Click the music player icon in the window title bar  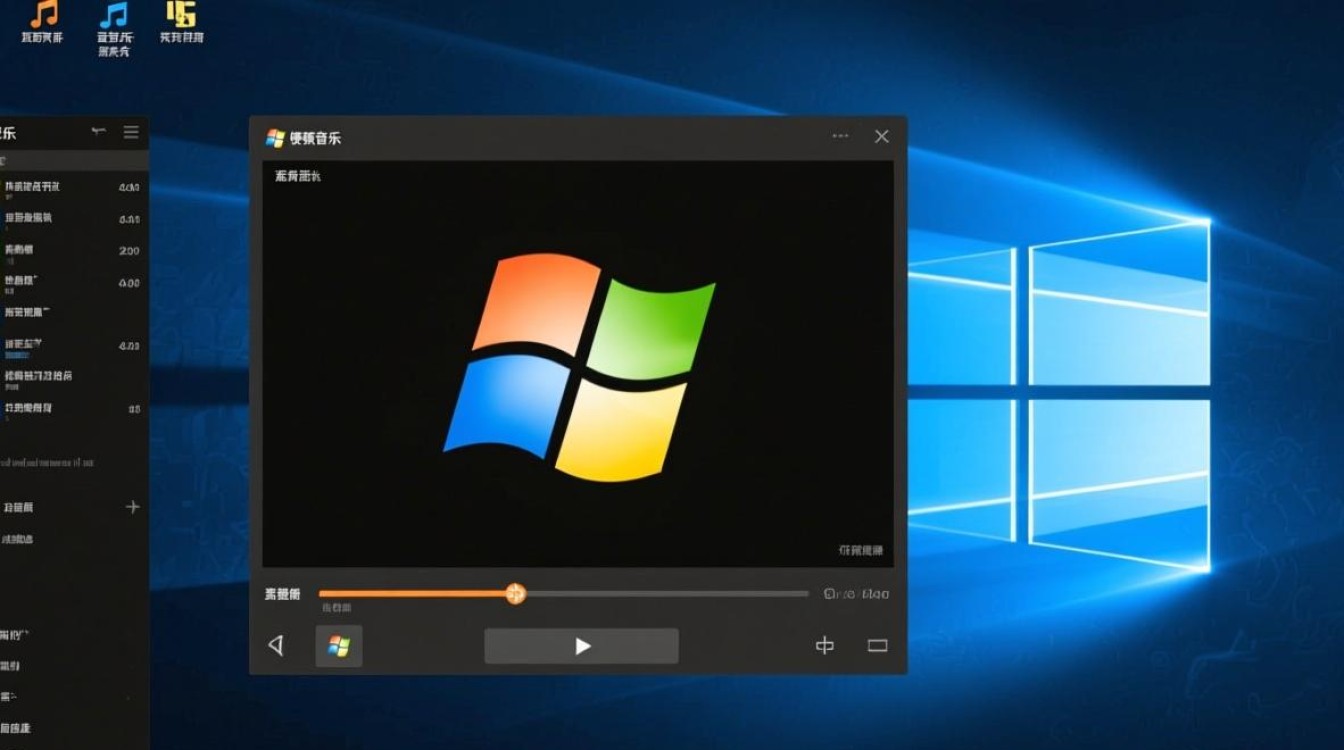coord(273,136)
